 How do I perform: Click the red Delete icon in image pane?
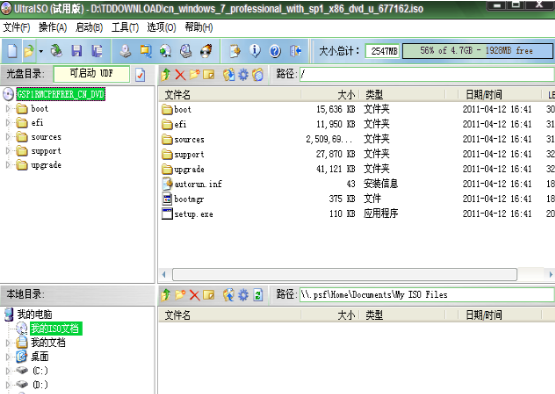click(x=180, y=74)
